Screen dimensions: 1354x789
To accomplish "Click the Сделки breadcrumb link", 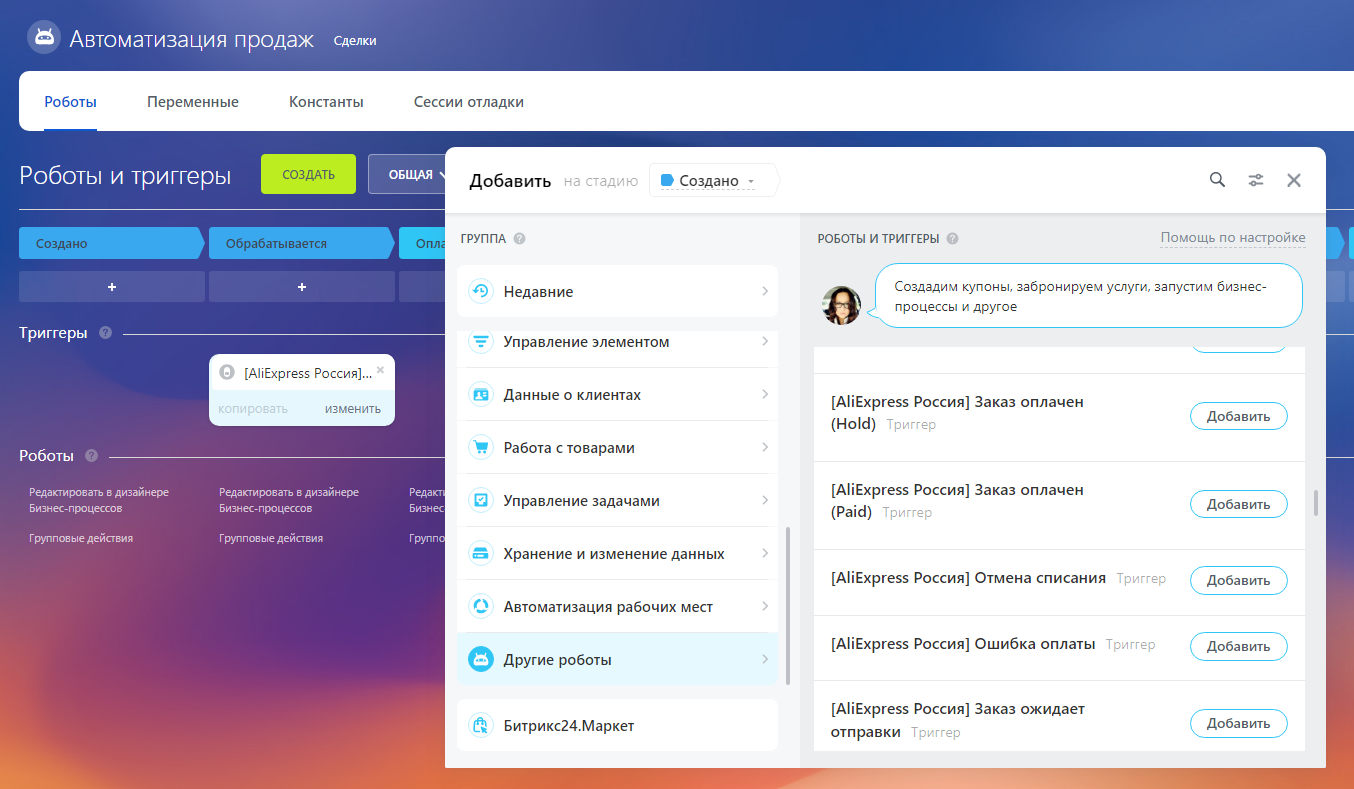I will pyautogui.click(x=355, y=41).
